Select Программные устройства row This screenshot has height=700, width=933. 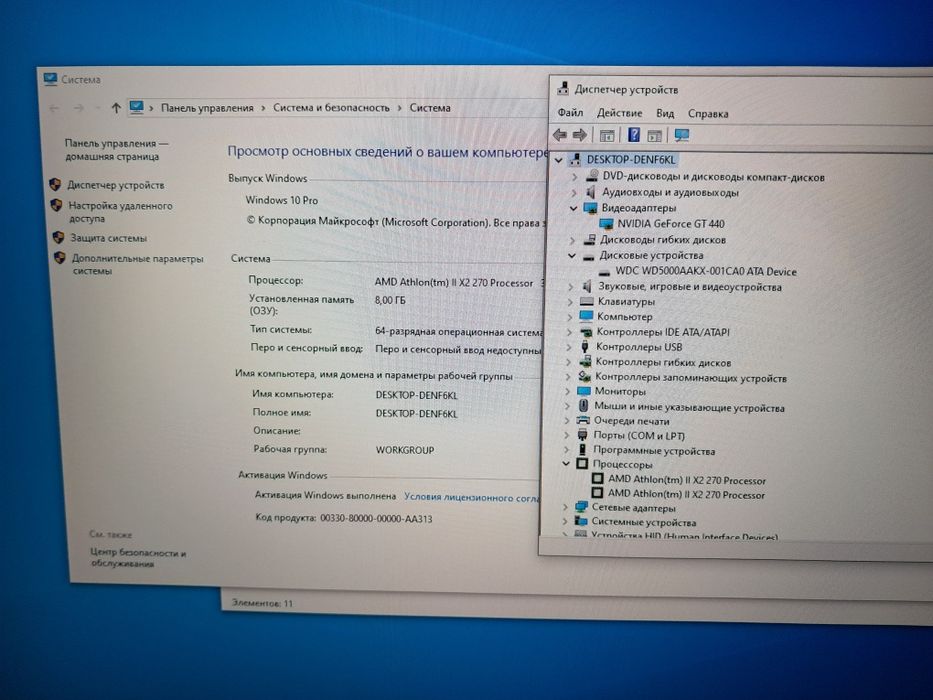tap(653, 451)
